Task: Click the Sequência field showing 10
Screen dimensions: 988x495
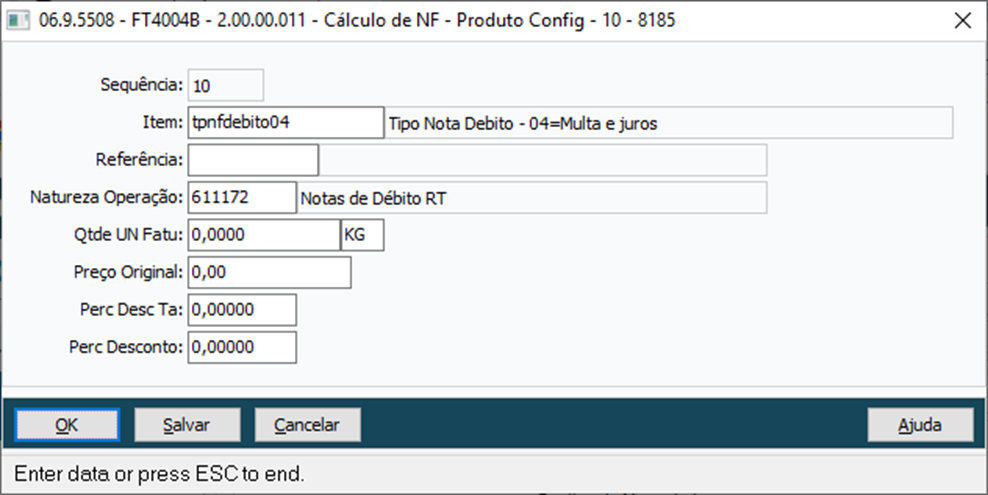Action: (225, 85)
